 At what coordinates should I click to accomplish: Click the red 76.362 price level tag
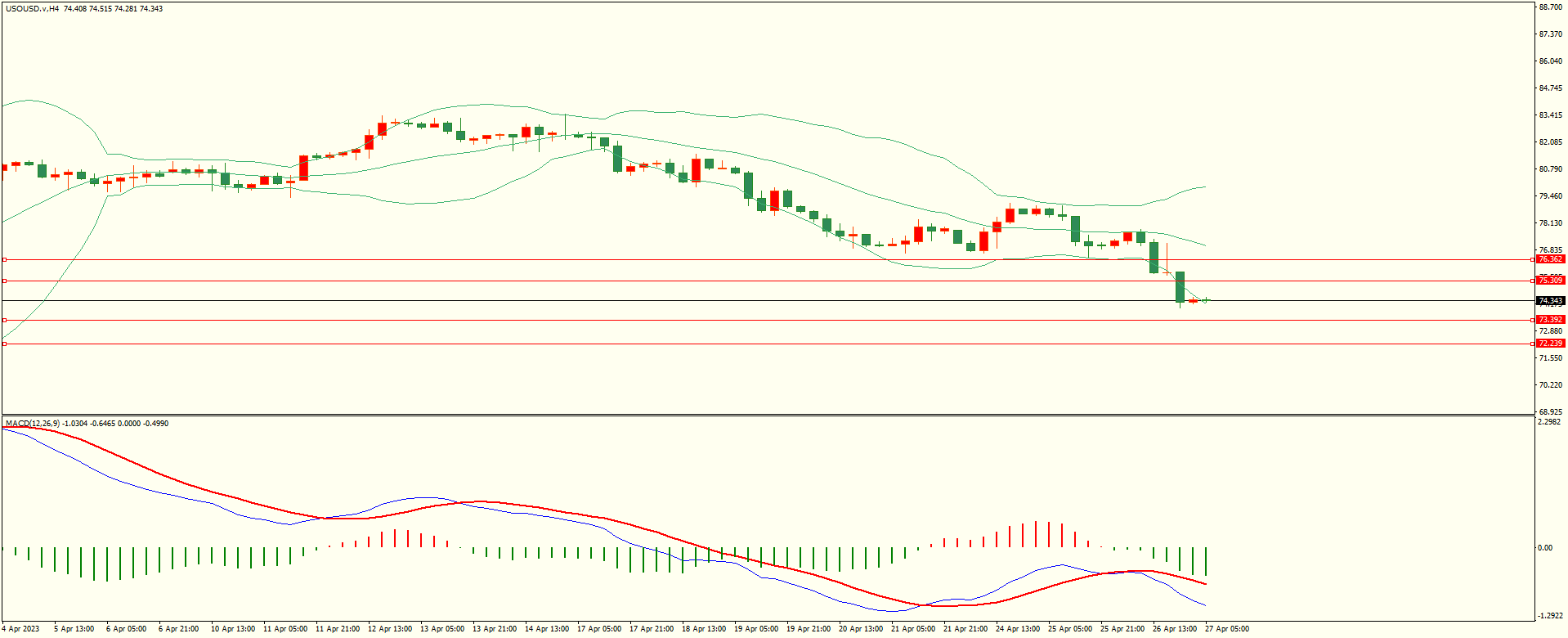(x=1550, y=259)
